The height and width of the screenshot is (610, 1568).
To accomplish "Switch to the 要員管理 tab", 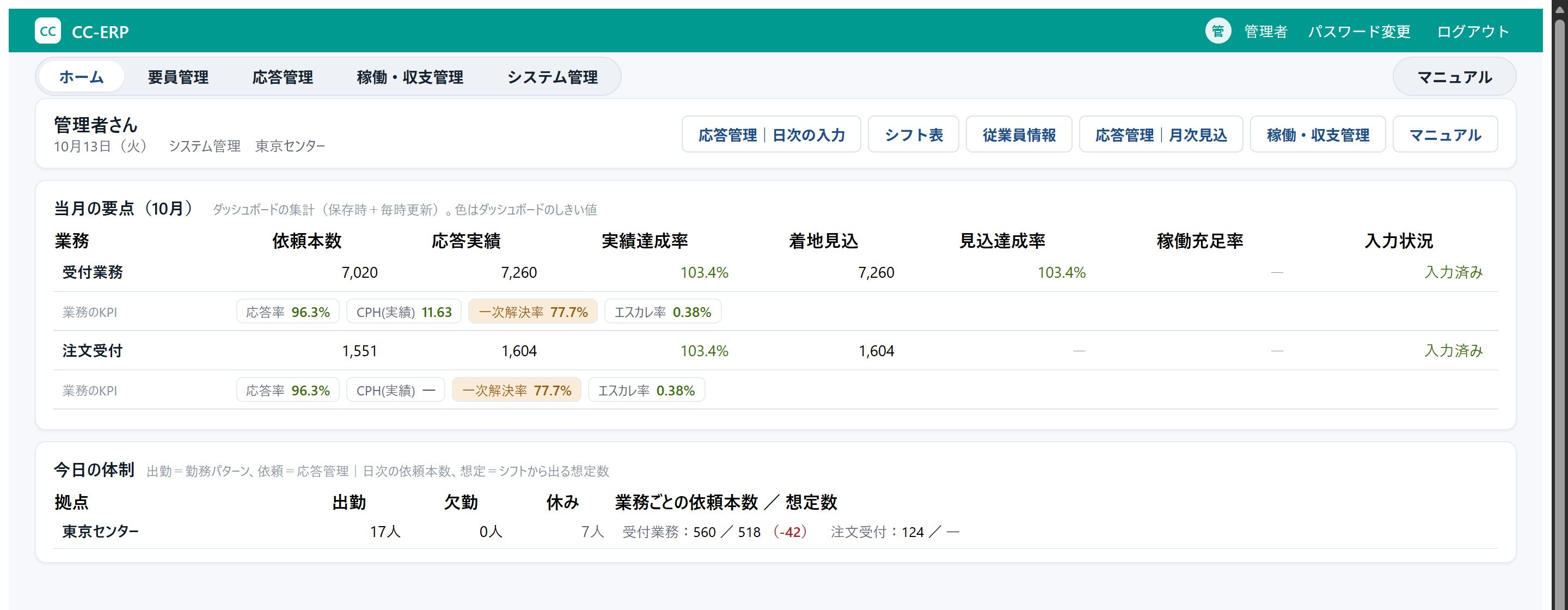I will pos(179,77).
